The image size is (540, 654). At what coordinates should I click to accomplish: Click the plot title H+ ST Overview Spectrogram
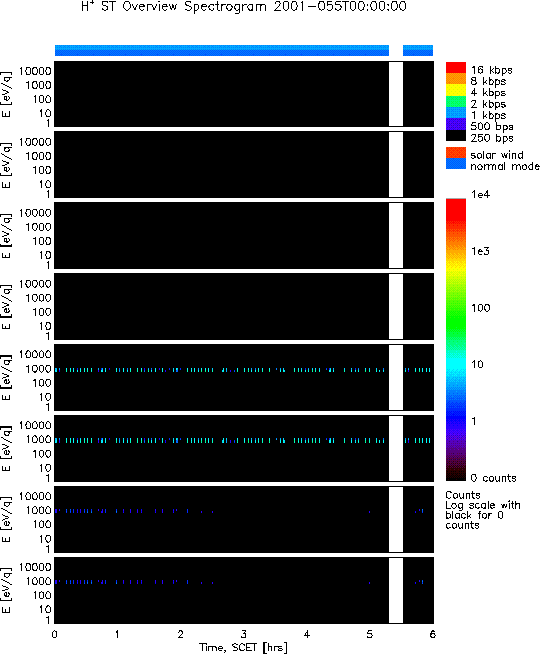pyautogui.click(x=244, y=7)
